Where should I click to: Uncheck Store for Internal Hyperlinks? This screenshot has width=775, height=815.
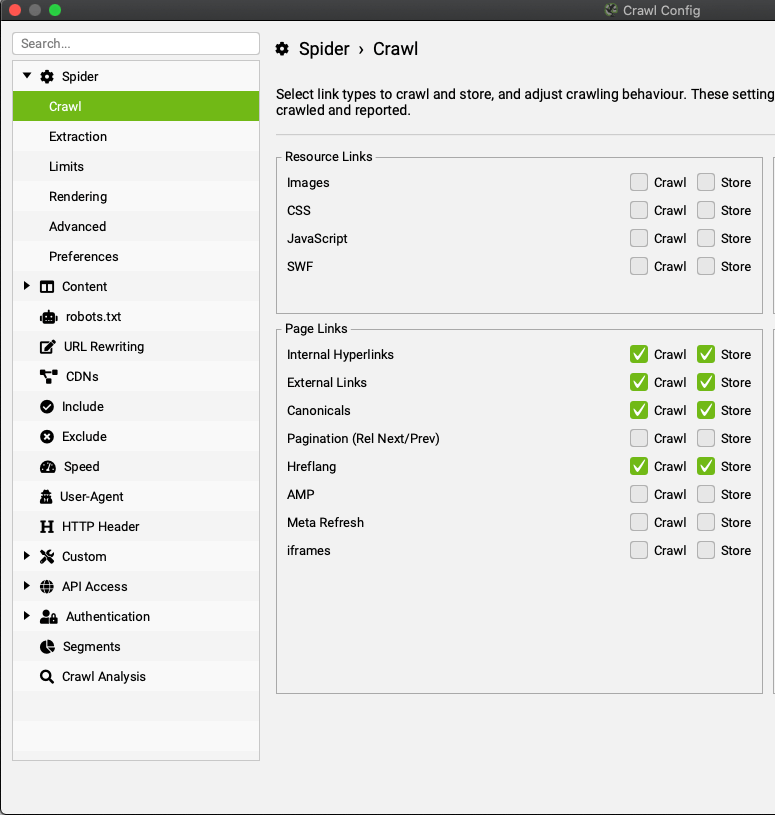[706, 354]
